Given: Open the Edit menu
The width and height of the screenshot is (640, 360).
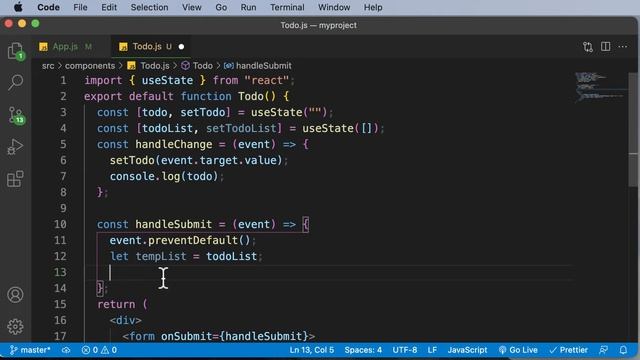Looking at the screenshot, I should (109, 7).
